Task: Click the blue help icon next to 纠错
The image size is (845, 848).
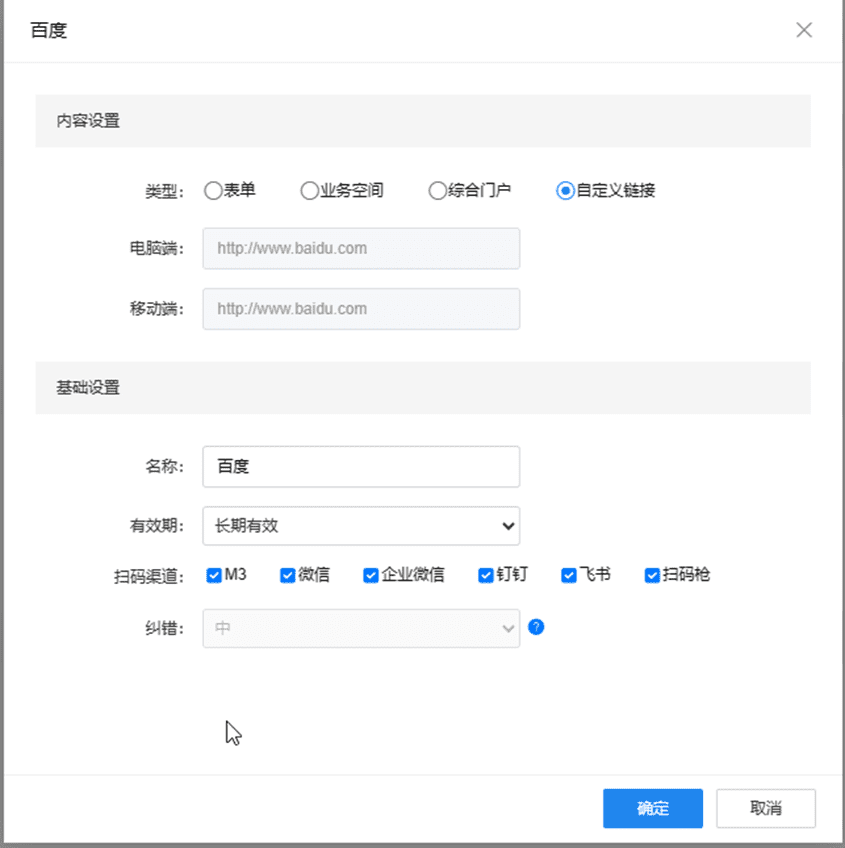Action: (536, 627)
